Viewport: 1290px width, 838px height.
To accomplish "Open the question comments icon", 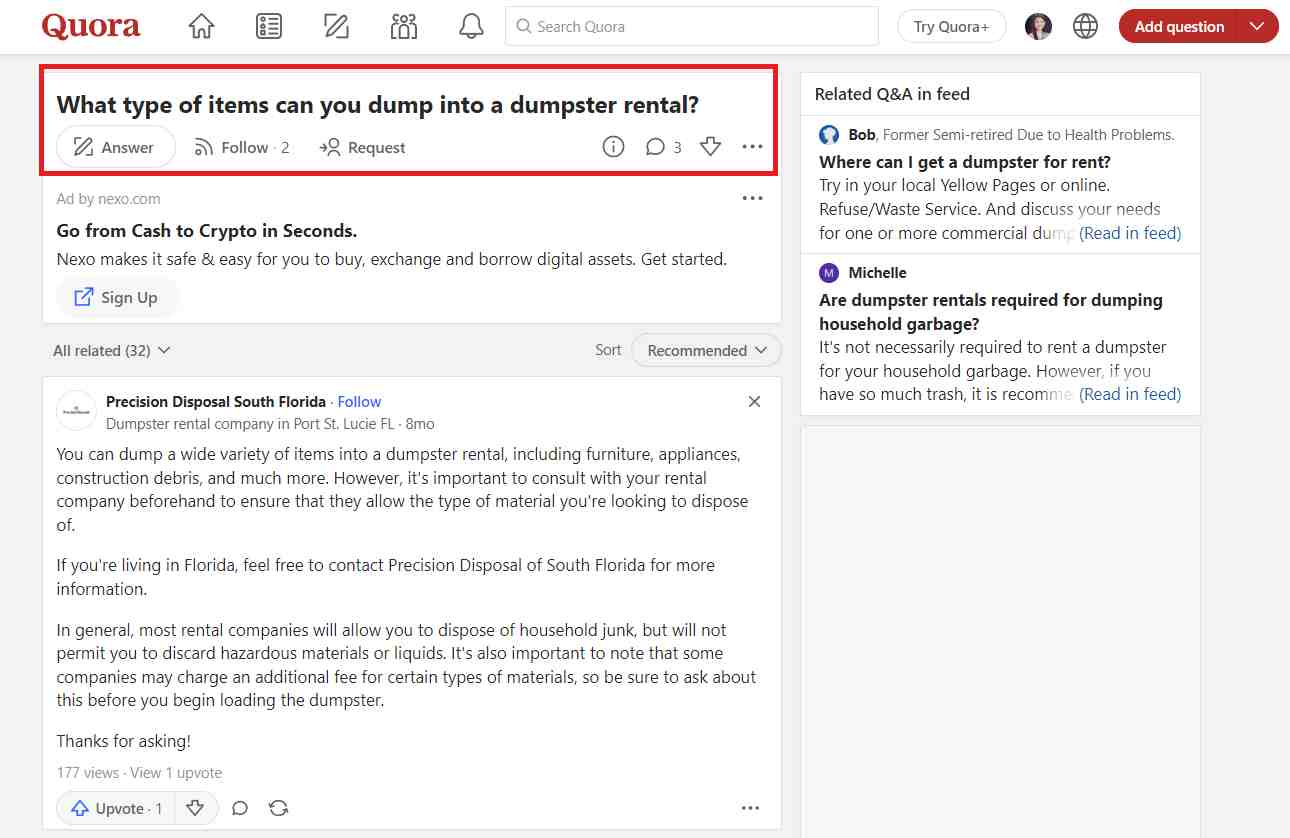I will coord(663,147).
